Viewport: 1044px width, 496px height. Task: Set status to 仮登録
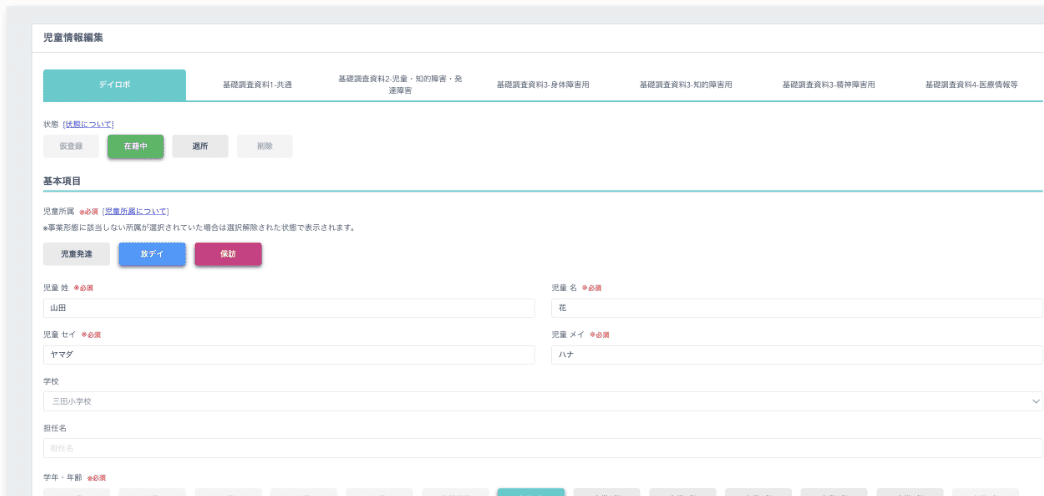pos(71,146)
